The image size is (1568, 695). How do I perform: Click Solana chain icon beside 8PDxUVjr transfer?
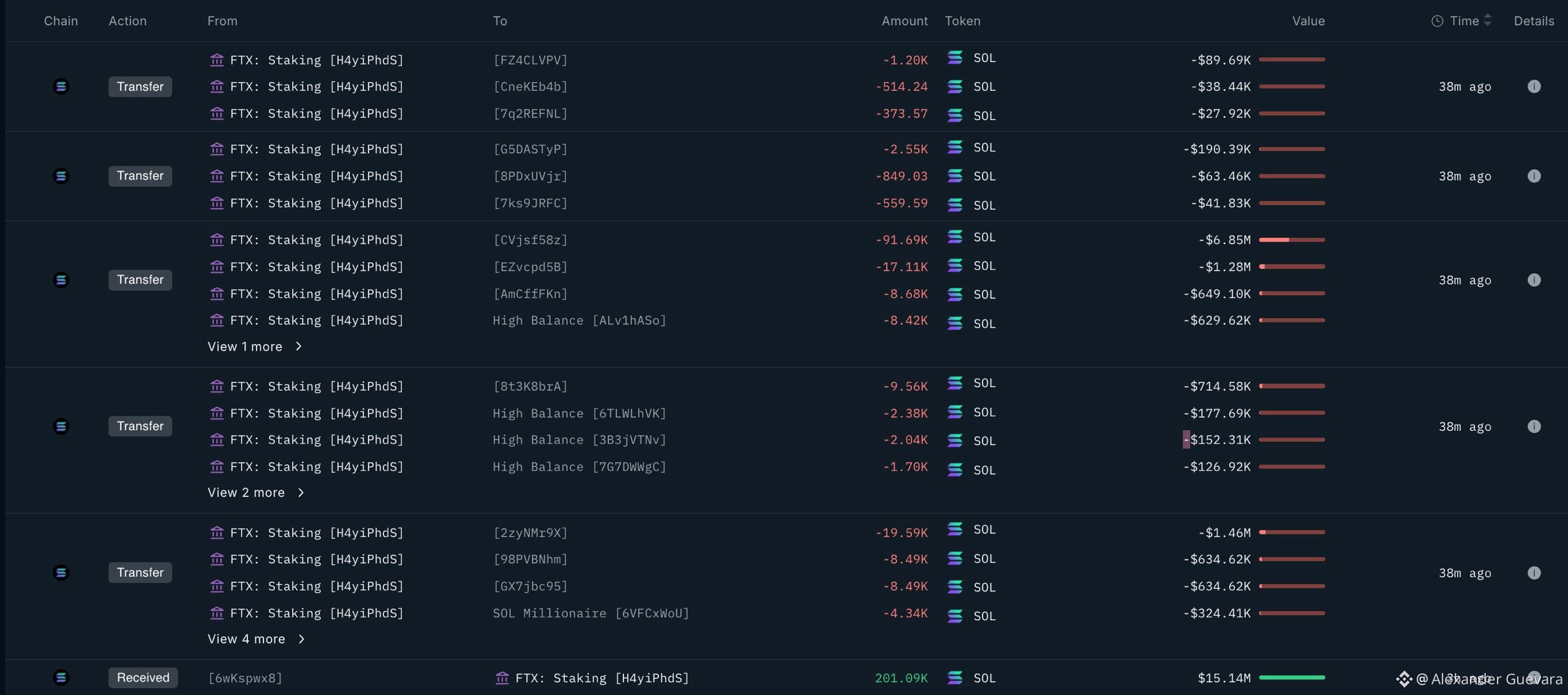click(x=61, y=176)
